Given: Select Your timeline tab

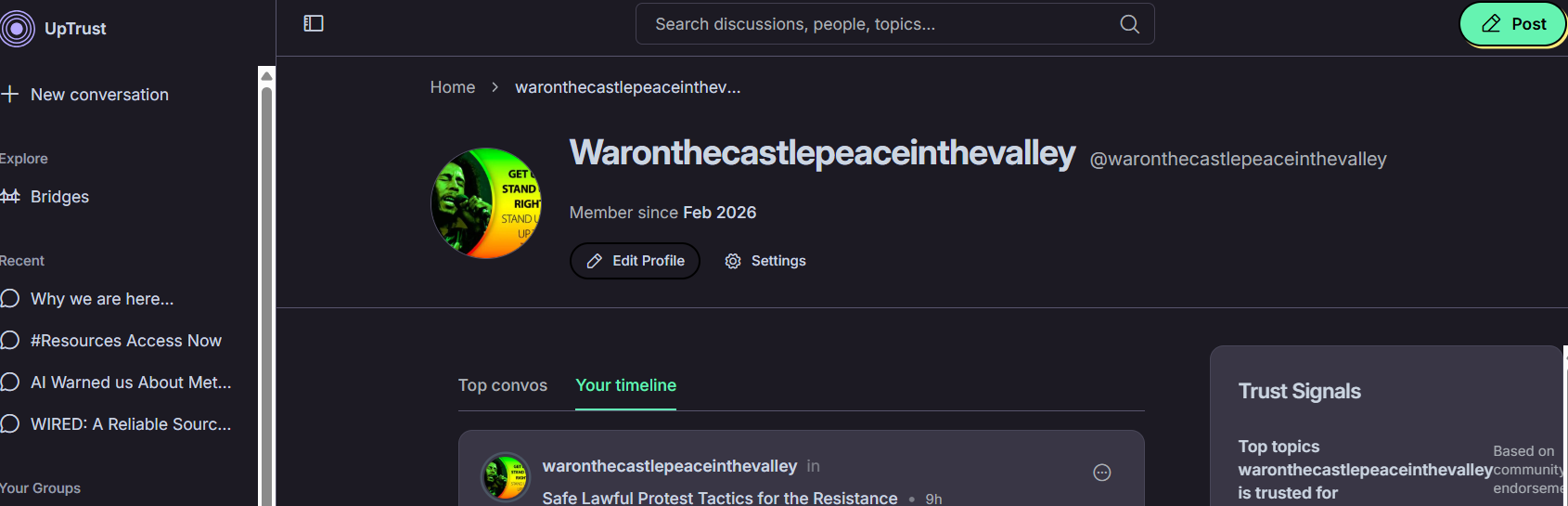Looking at the screenshot, I should tap(625, 385).
